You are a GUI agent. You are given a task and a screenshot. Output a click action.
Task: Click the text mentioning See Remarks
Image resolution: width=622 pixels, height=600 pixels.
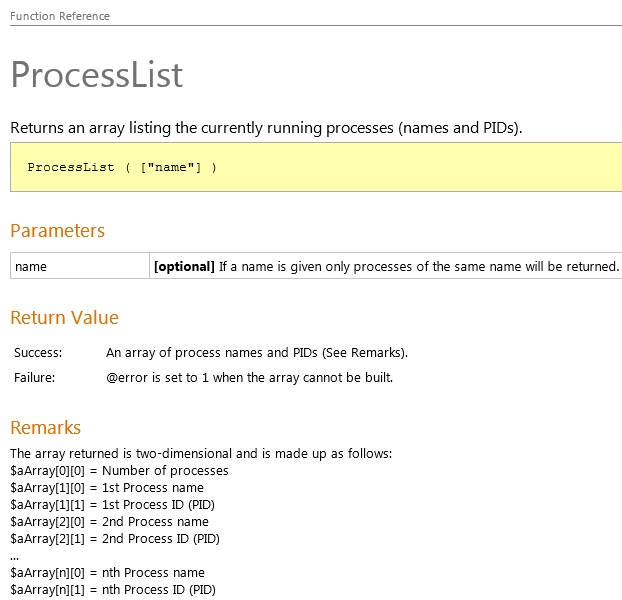point(257,353)
